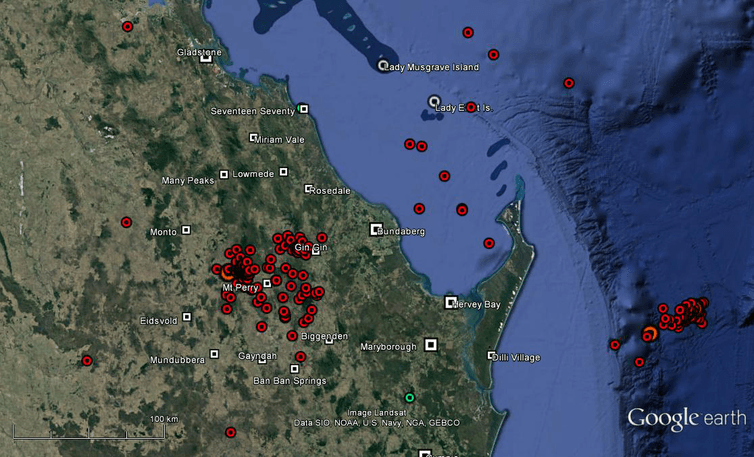Click the Google Earth logo

(686, 418)
